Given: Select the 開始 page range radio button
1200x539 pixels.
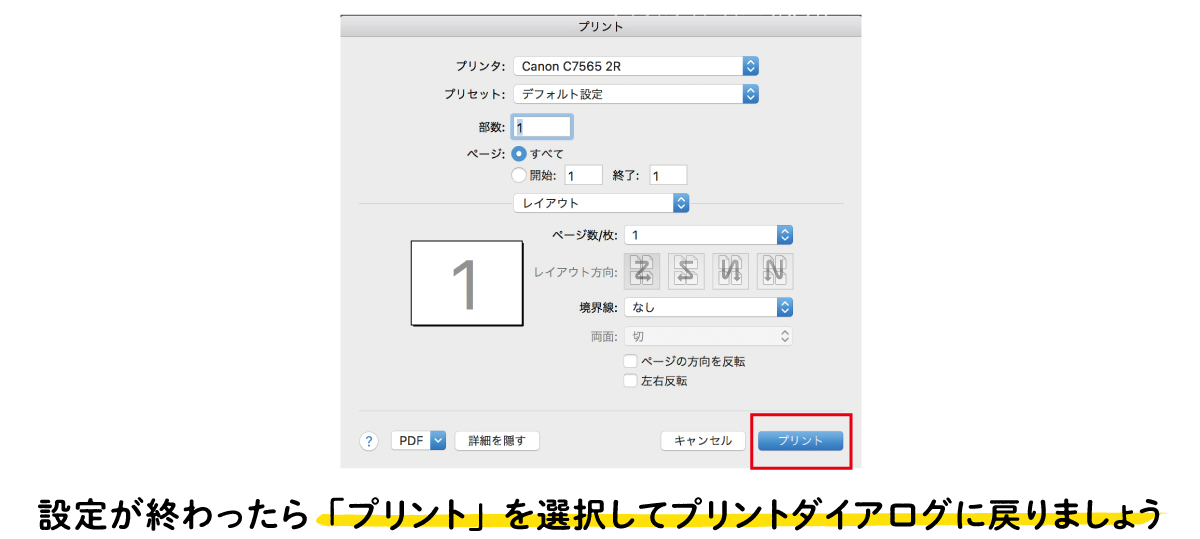Looking at the screenshot, I should 518,175.
